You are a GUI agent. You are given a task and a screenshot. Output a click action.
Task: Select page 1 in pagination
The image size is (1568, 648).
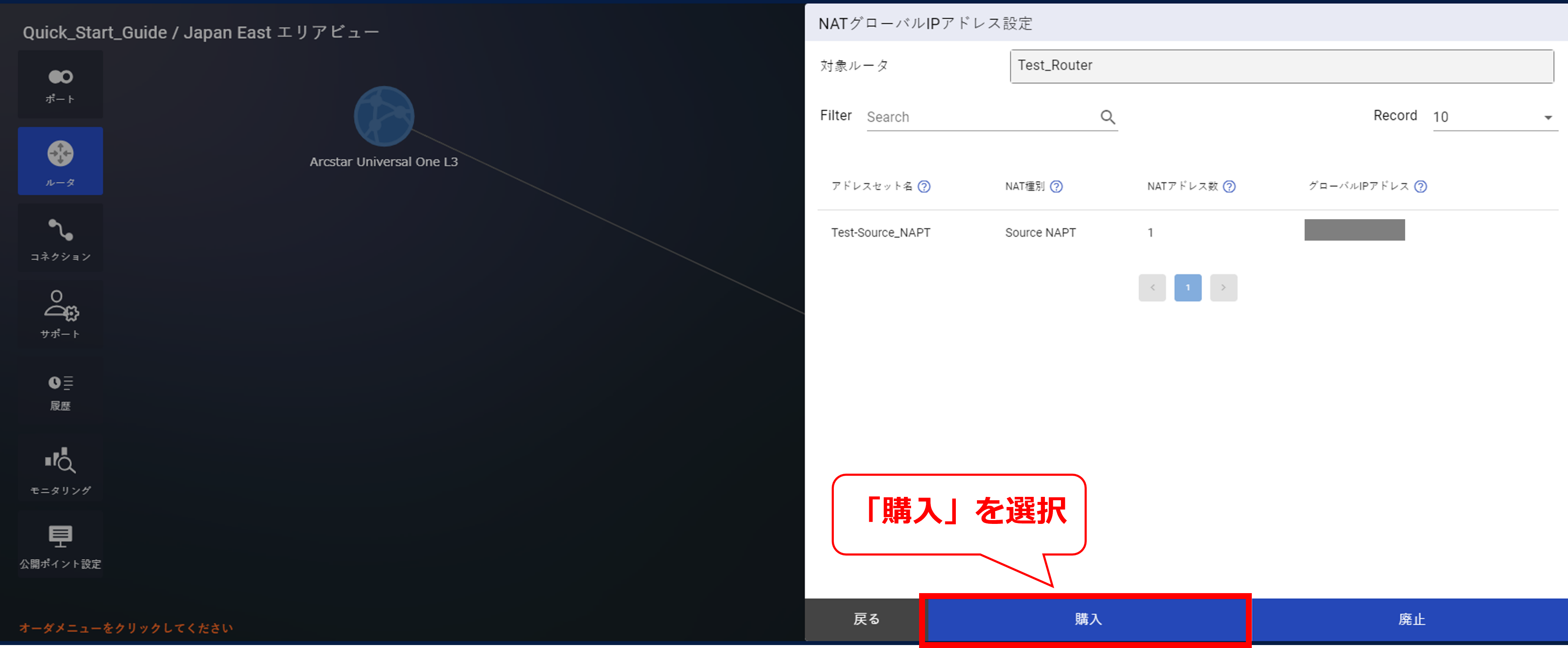point(1188,288)
